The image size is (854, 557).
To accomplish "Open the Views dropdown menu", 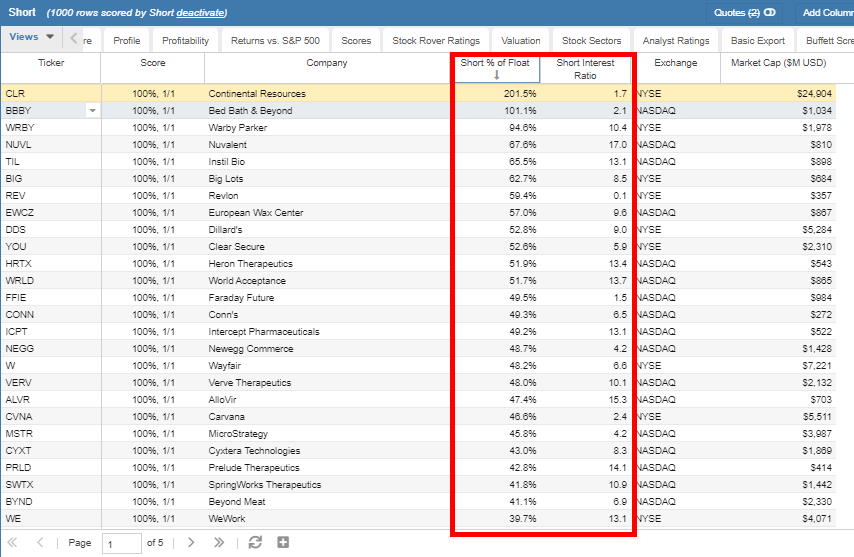I will [31, 37].
